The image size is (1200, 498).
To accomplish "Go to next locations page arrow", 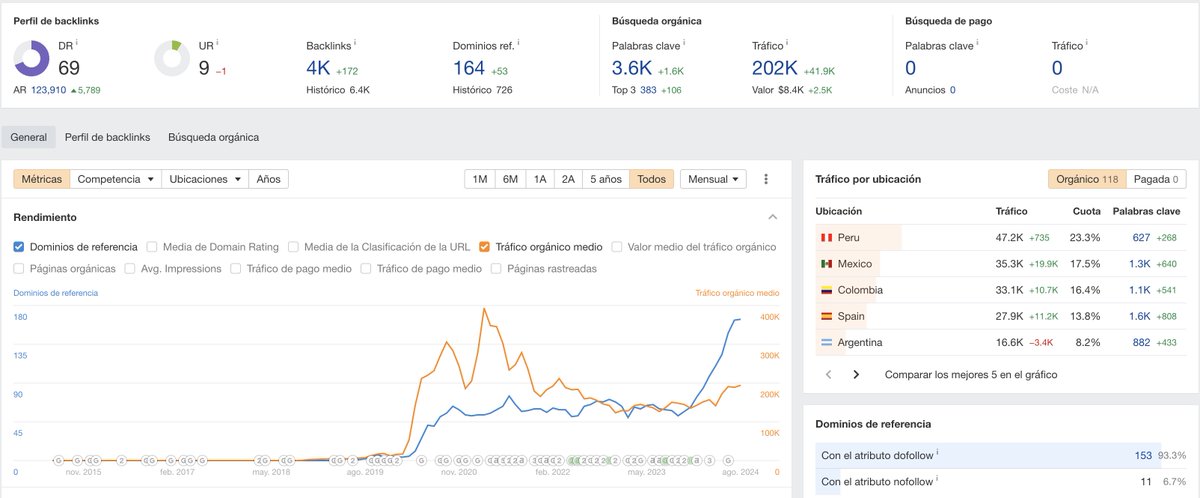I will tap(856, 375).
